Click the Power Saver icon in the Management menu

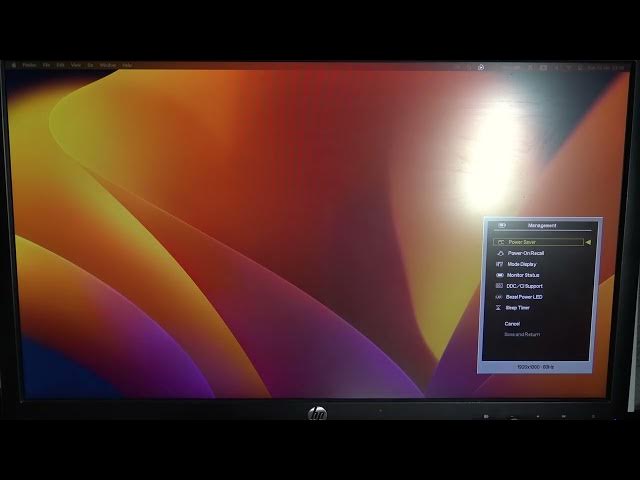click(500, 242)
